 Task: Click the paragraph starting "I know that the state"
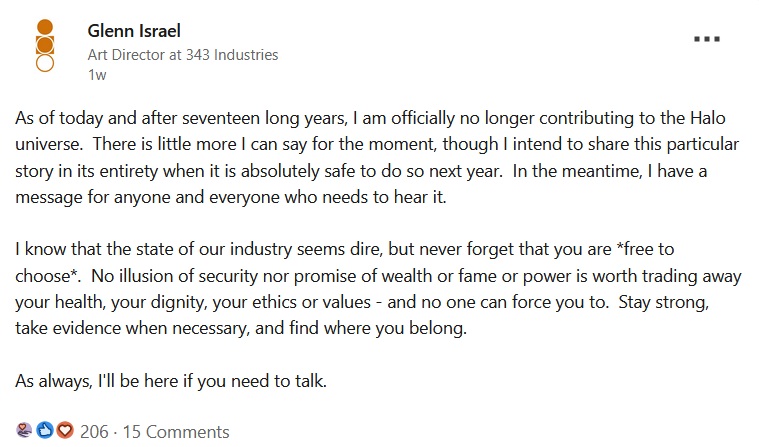pyautogui.click(x=360, y=288)
